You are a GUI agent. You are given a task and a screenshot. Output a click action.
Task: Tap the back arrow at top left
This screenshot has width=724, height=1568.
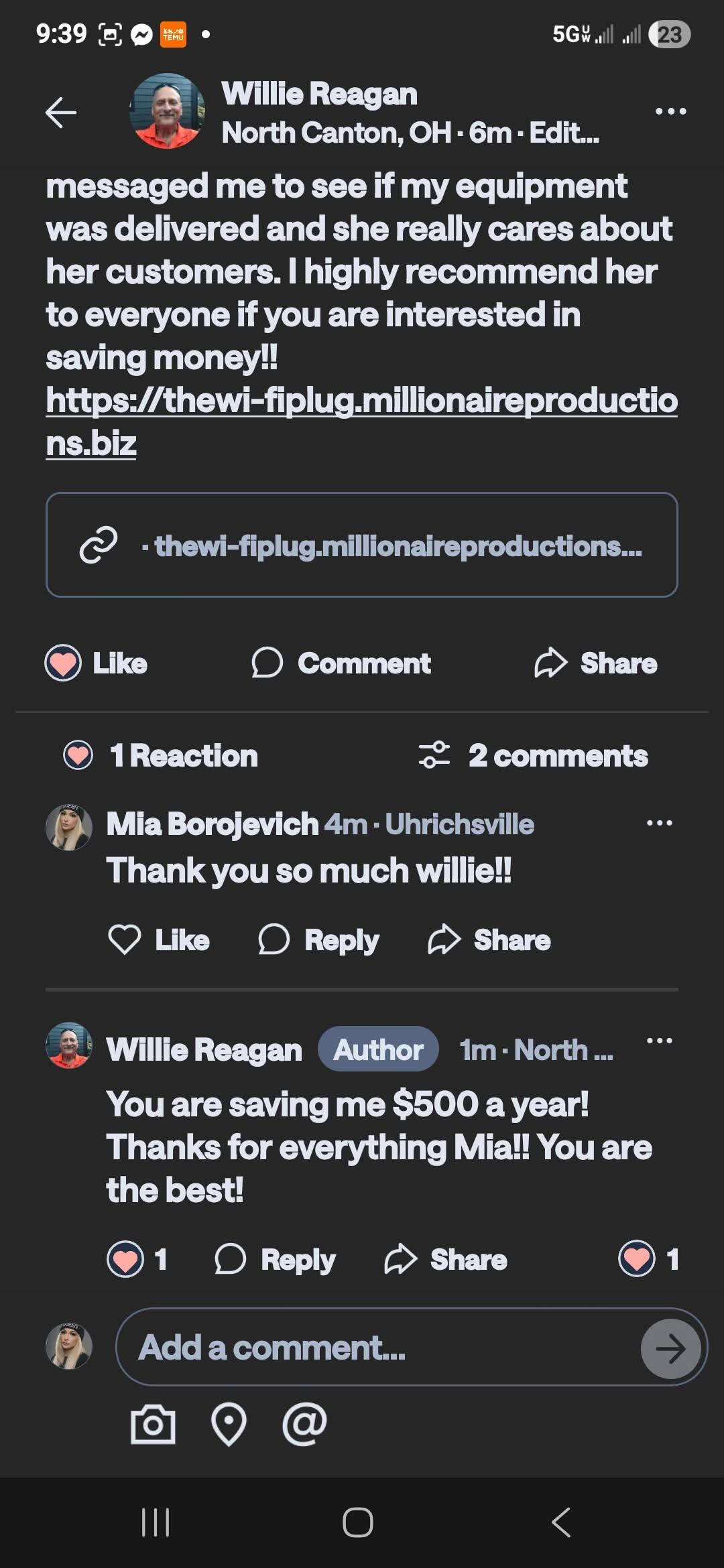coord(61,112)
